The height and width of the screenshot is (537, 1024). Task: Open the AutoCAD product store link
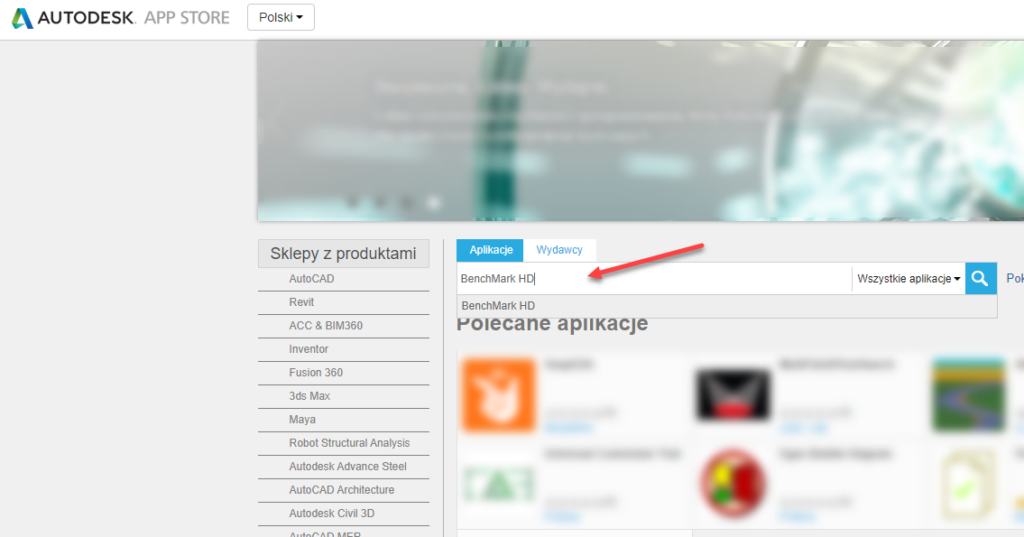point(311,279)
